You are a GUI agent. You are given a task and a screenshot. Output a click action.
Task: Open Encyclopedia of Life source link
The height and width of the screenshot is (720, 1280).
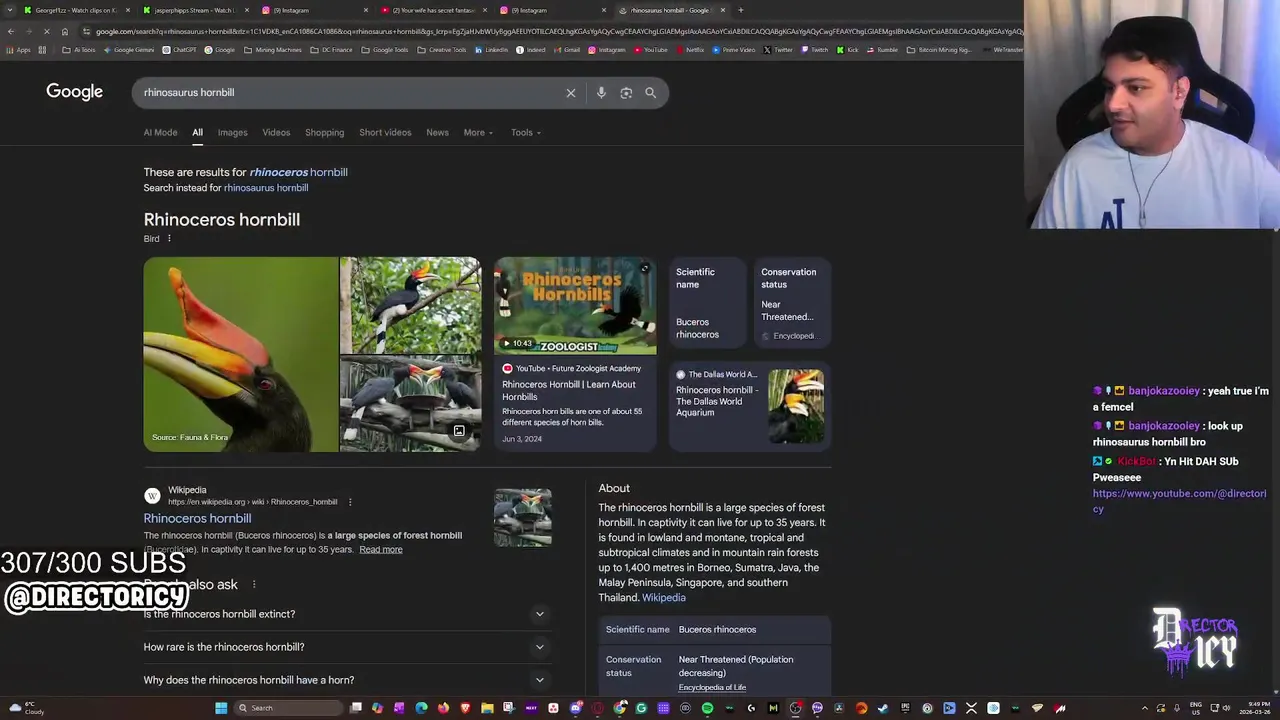[x=712, y=688]
